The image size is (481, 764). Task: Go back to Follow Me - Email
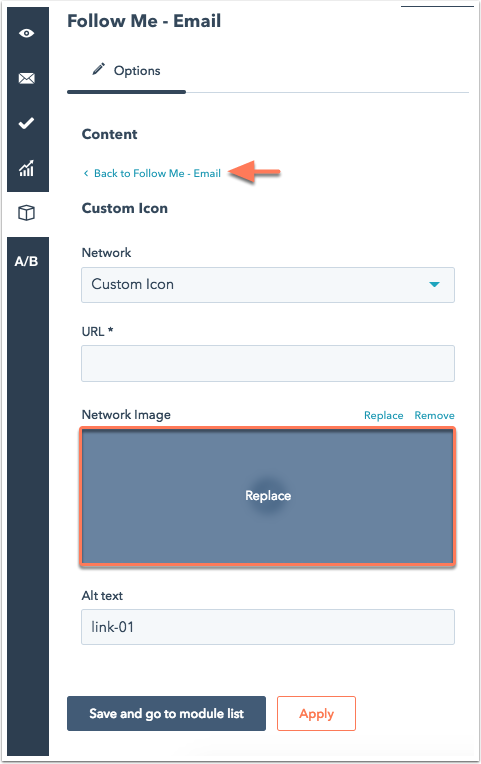[x=157, y=173]
